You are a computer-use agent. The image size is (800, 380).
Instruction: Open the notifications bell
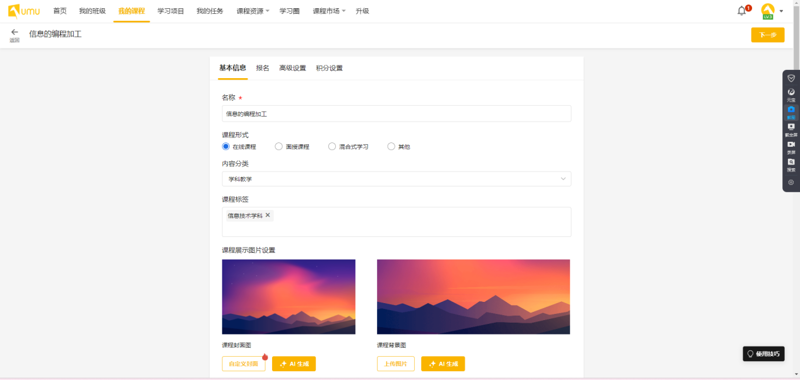pyautogui.click(x=741, y=11)
